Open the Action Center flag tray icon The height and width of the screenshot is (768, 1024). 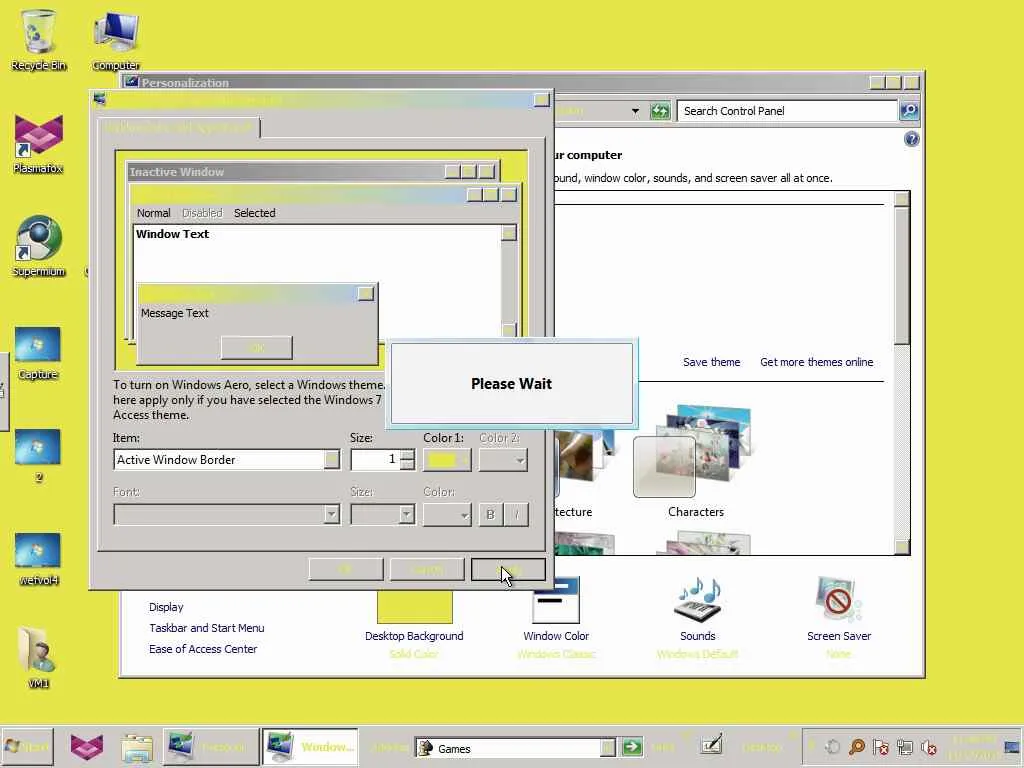pos(880,747)
